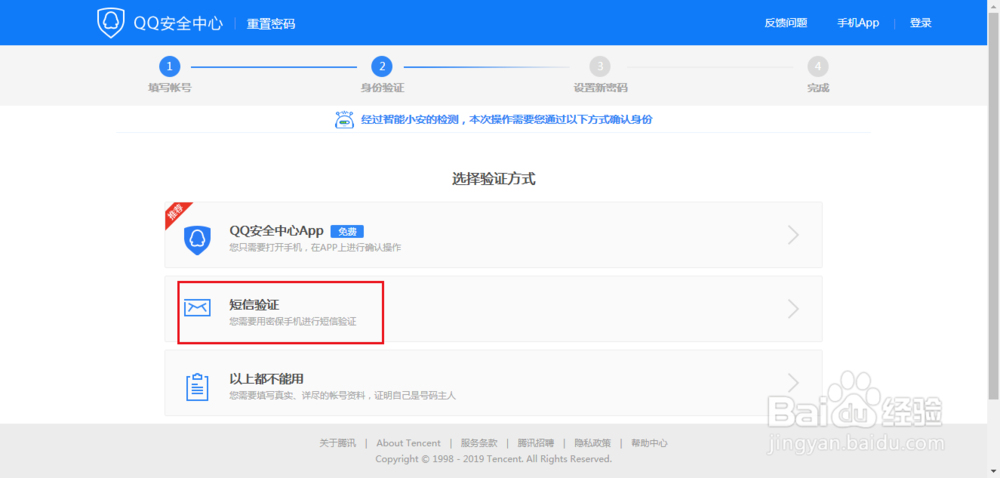
Task: Click step 1 circle for 填写帐号
Action: [170, 66]
